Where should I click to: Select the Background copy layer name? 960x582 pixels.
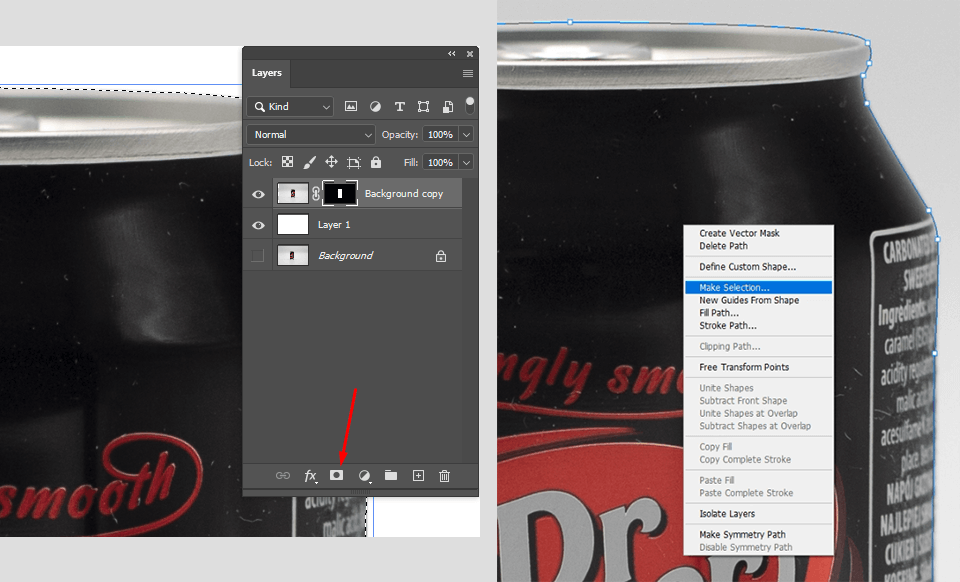403,193
